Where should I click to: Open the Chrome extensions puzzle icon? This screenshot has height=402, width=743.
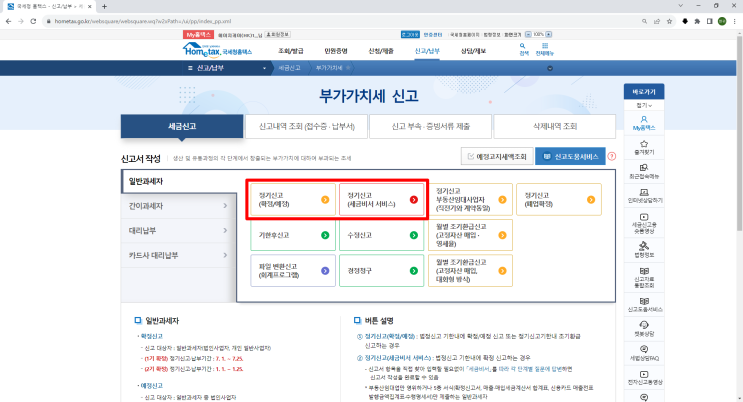[x=697, y=21]
